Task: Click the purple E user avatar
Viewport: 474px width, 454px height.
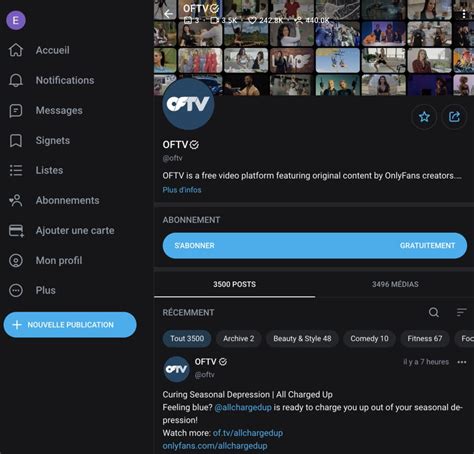Action: (x=16, y=20)
